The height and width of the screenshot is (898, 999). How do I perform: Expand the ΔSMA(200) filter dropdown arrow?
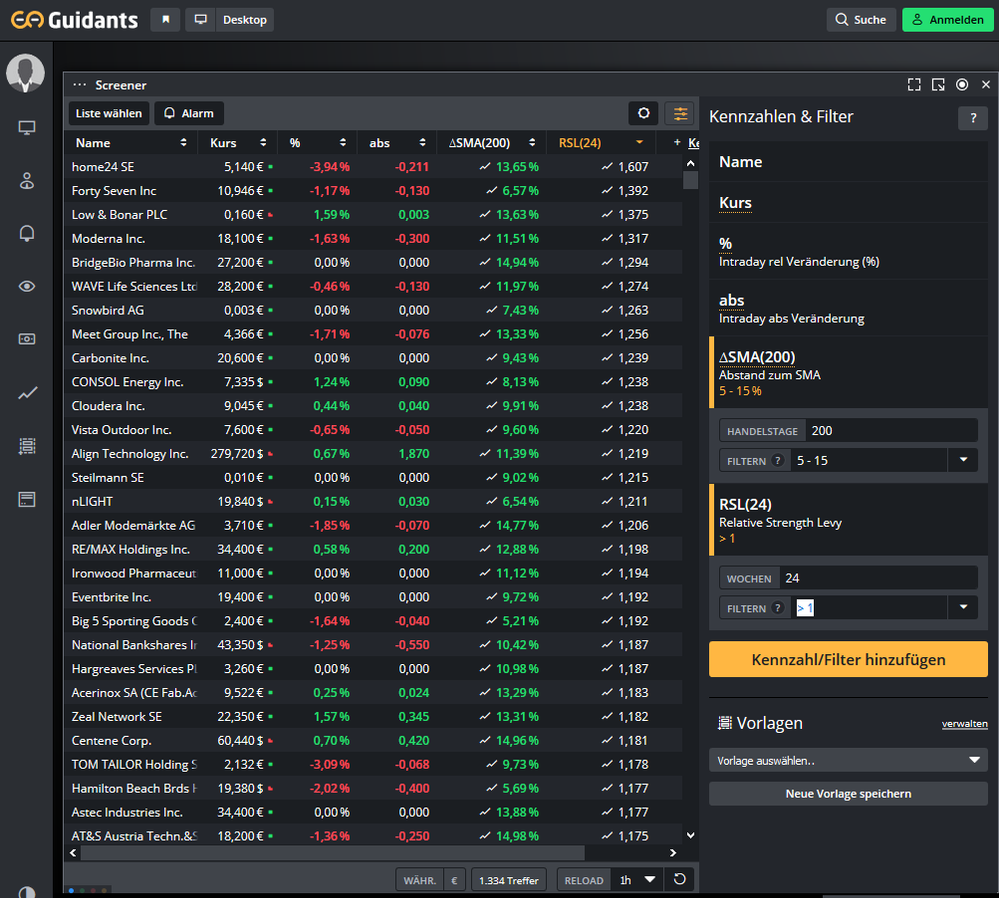(x=963, y=460)
